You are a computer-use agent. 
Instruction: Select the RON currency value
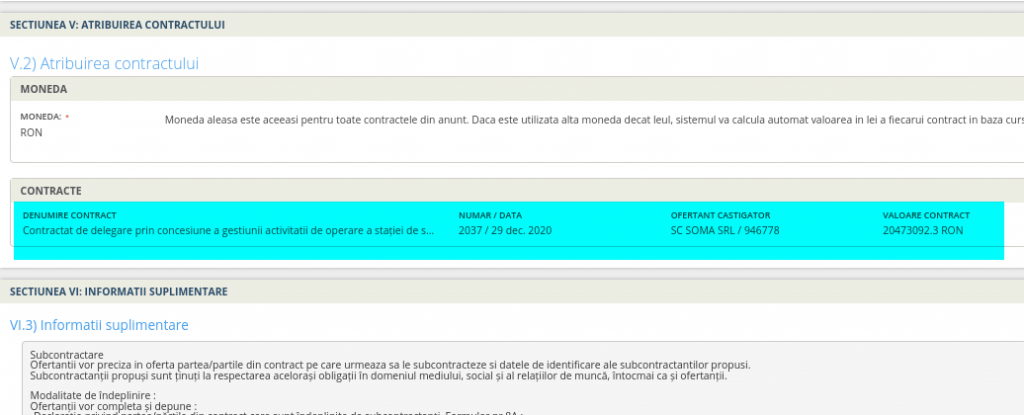pyautogui.click(x=31, y=132)
